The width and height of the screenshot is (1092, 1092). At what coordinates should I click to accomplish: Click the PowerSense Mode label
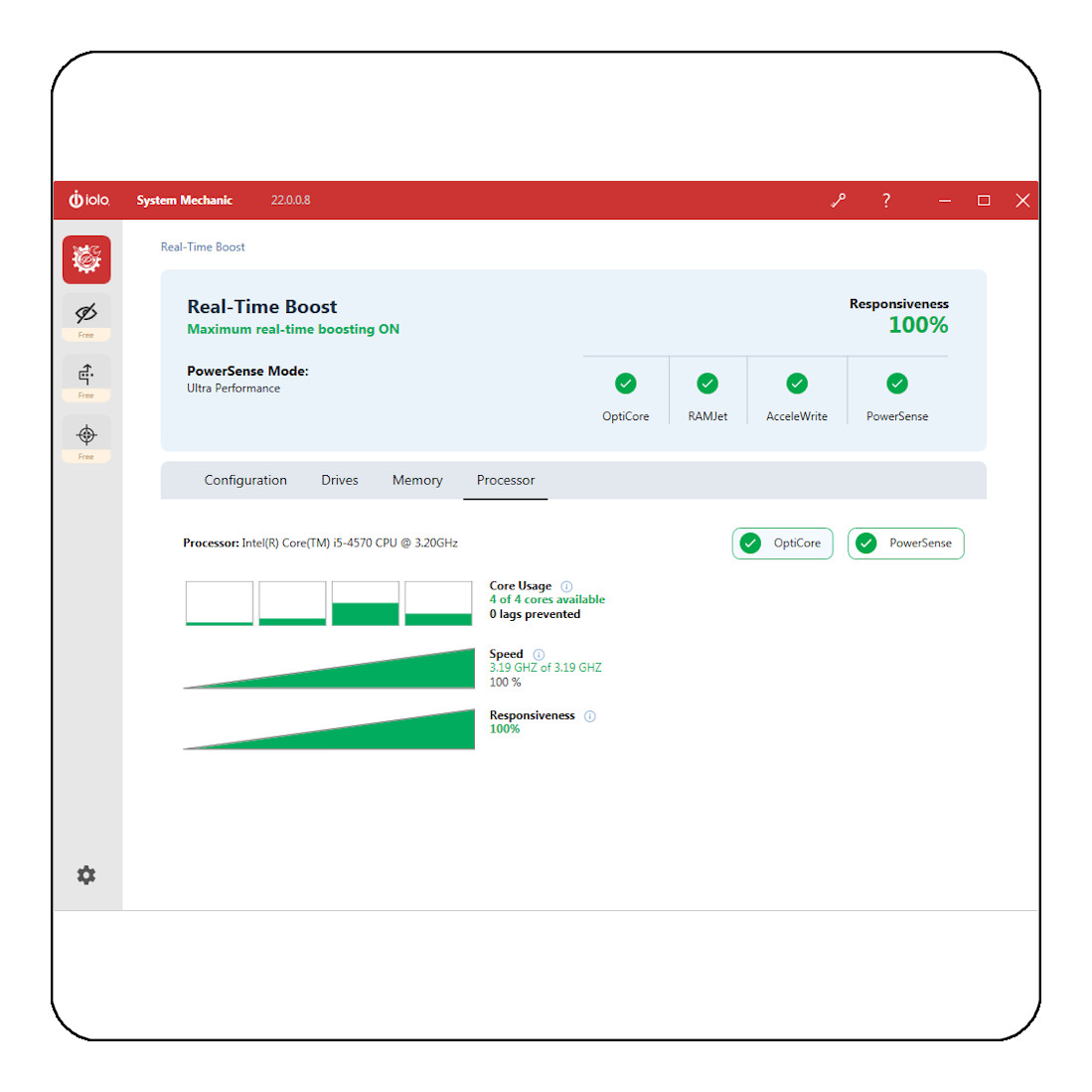[247, 371]
